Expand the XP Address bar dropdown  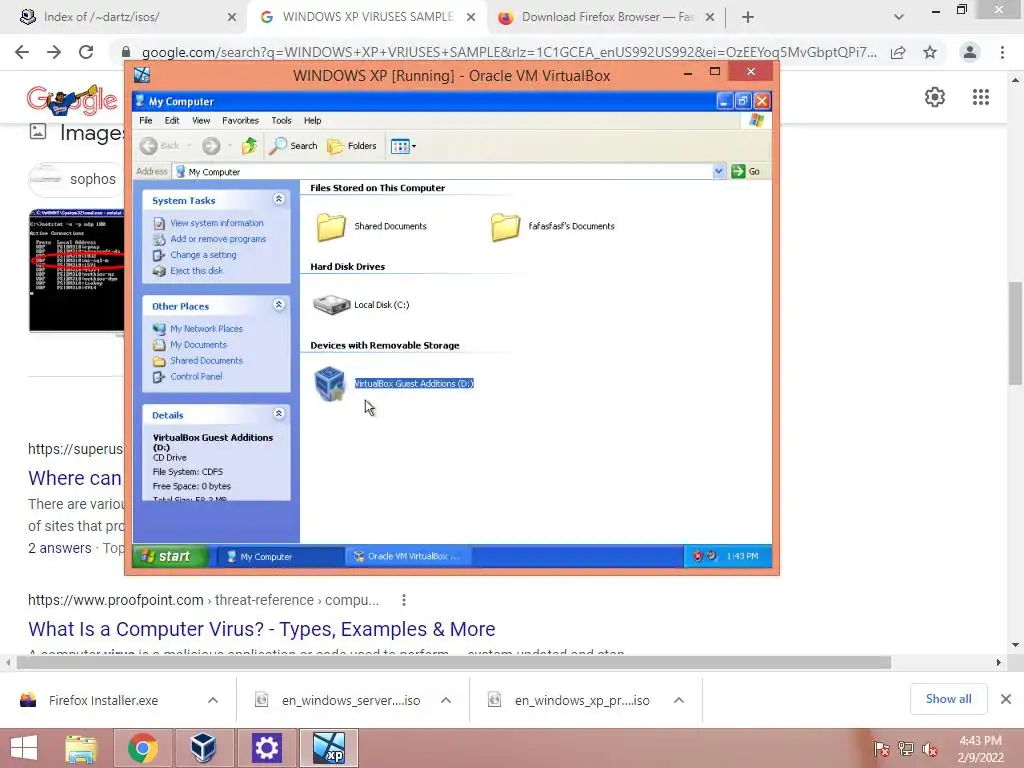[x=718, y=172]
